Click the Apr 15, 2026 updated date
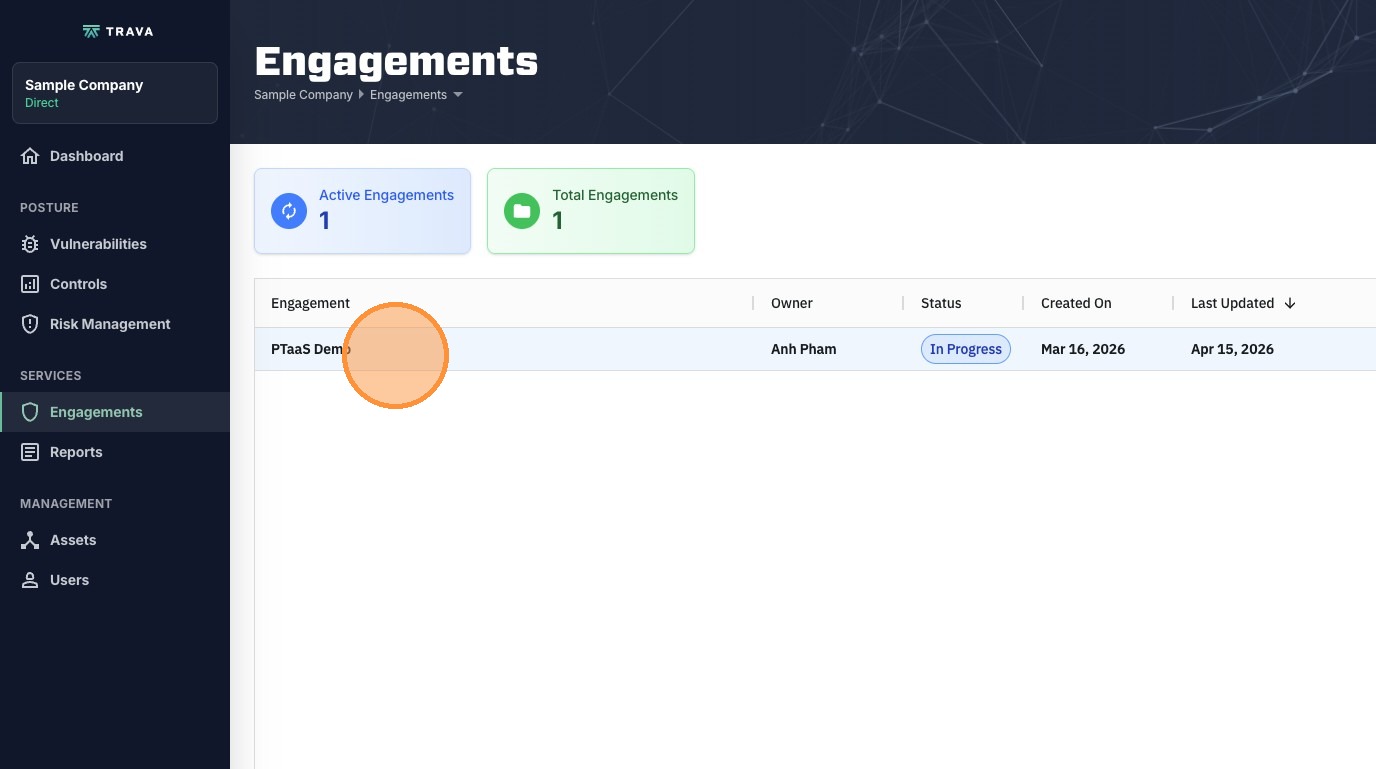This screenshot has width=1376, height=769. click(x=1232, y=349)
